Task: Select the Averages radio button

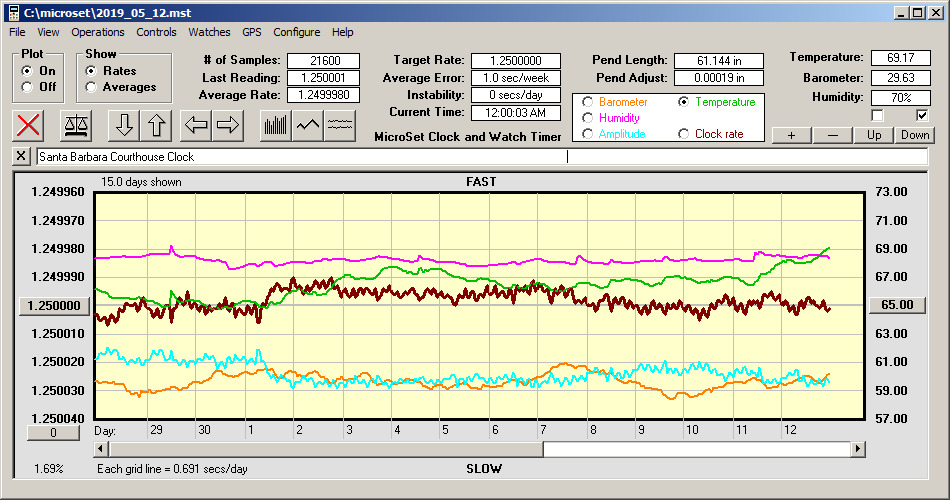Action: tap(92, 87)
